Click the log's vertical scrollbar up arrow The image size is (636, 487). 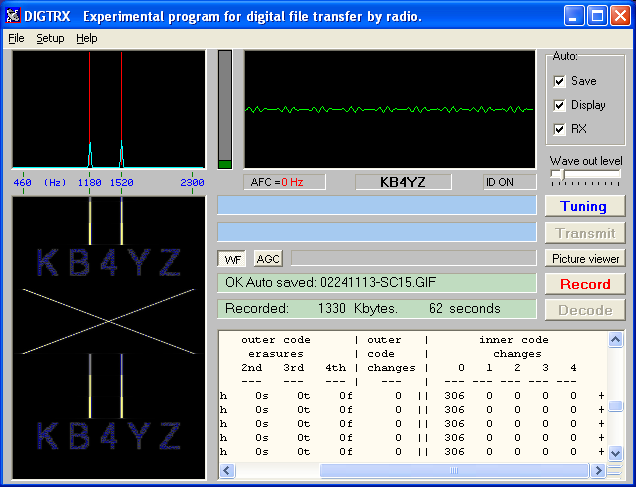[x=616, y=341]
